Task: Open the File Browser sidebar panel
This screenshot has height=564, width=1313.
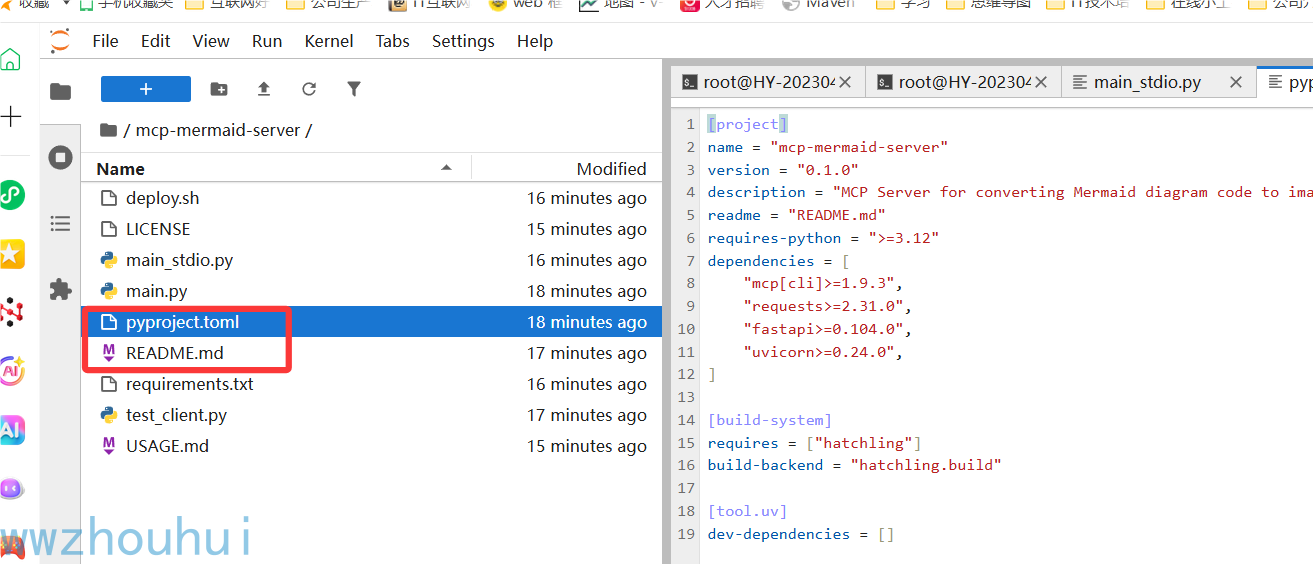Action: point(61,91)
